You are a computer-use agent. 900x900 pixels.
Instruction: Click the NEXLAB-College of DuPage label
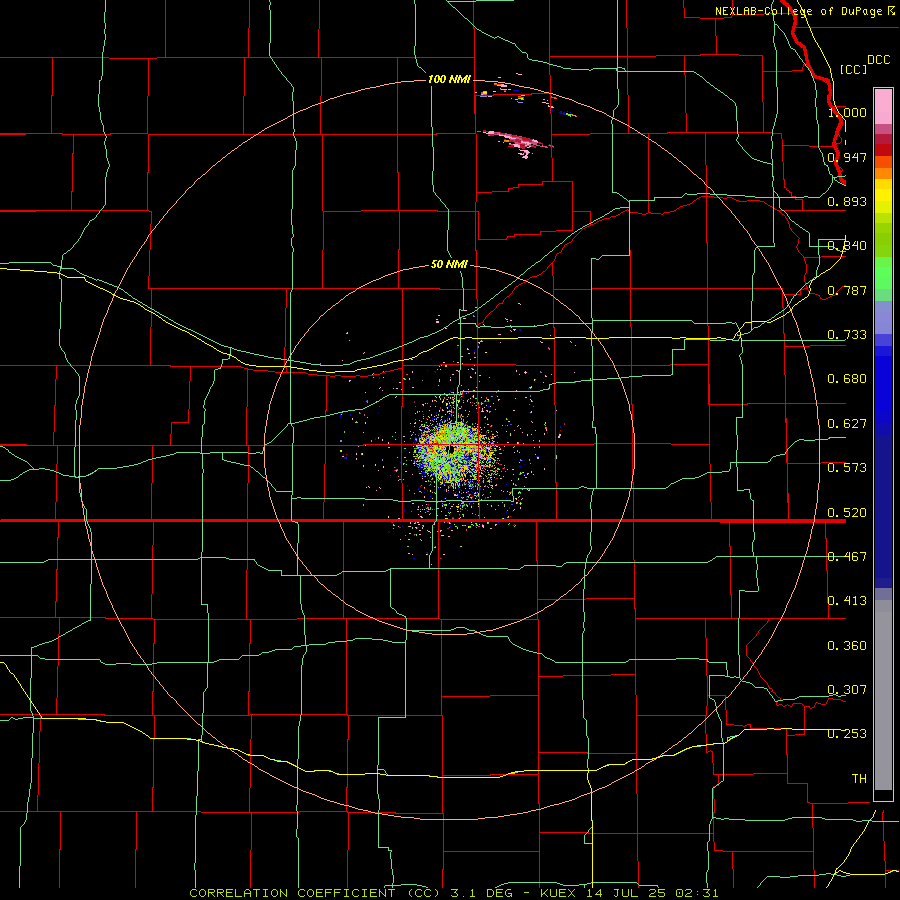(798, 11)
